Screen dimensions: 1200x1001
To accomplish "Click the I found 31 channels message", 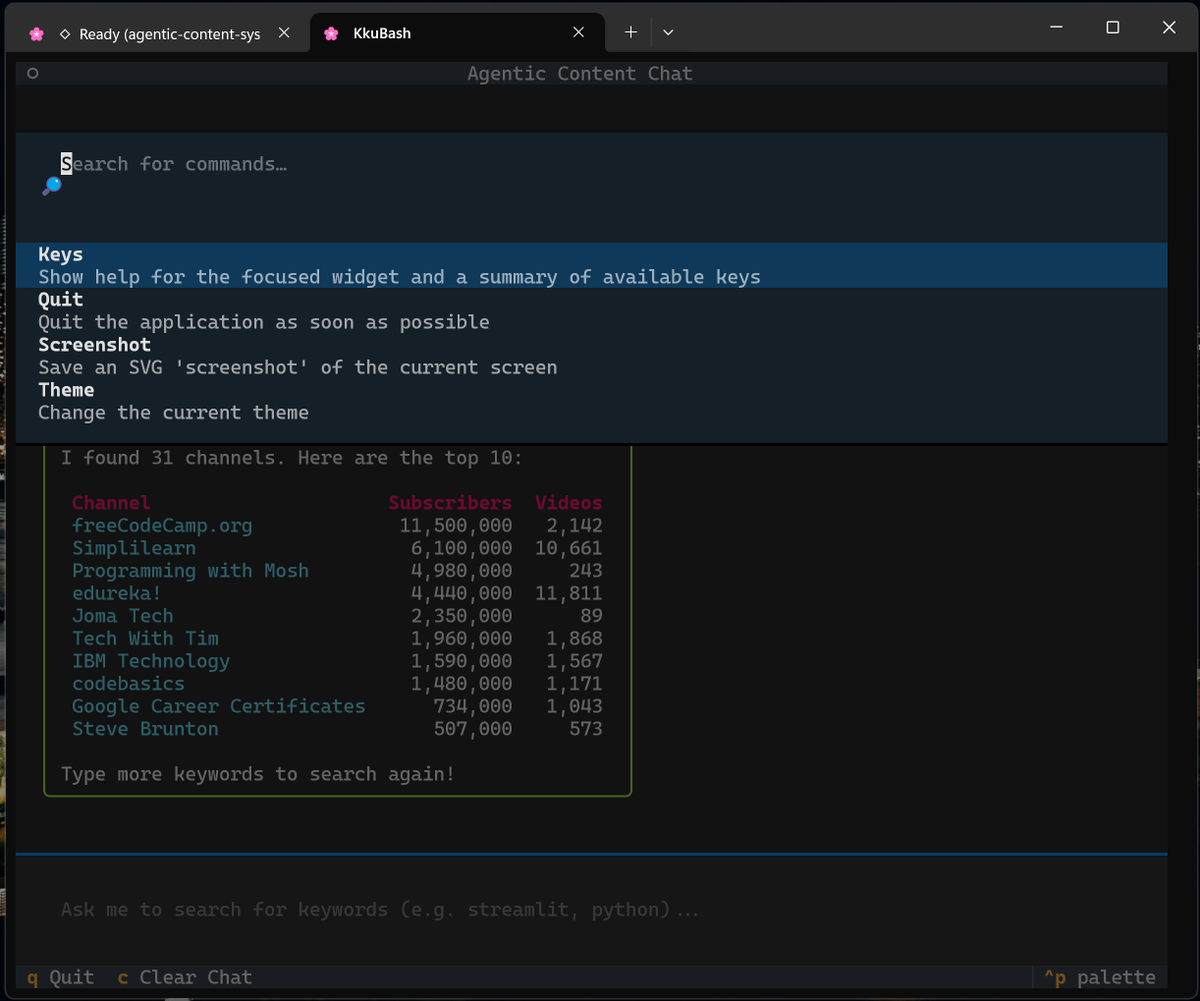I will [291, 458].
